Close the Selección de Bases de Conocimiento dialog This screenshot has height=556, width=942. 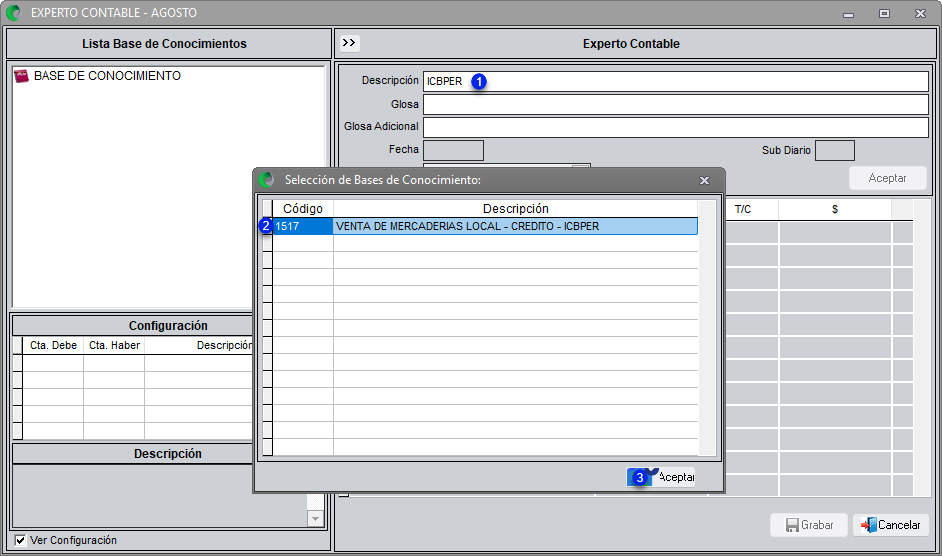tap(705, 180)
